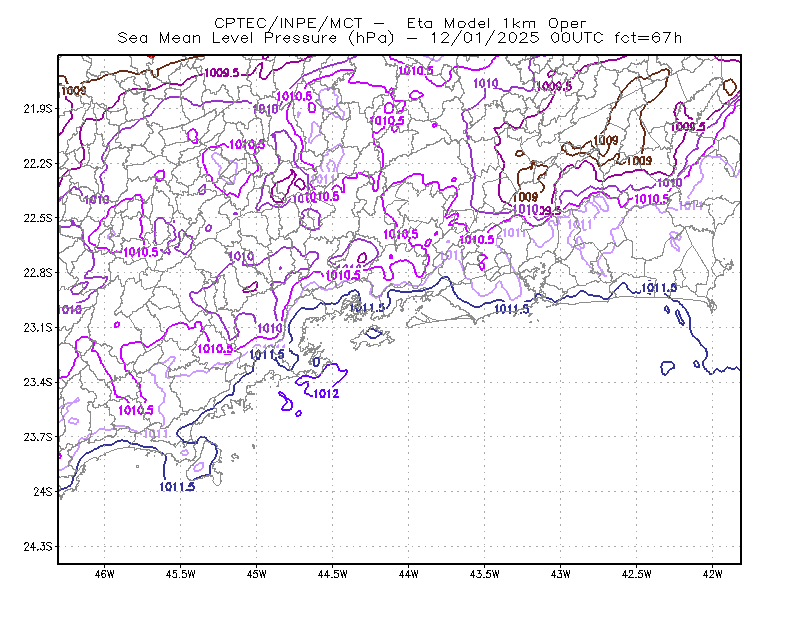Select the 45W longitude axis label
This screenshot has height=618, width=800.
pos(257,574)
